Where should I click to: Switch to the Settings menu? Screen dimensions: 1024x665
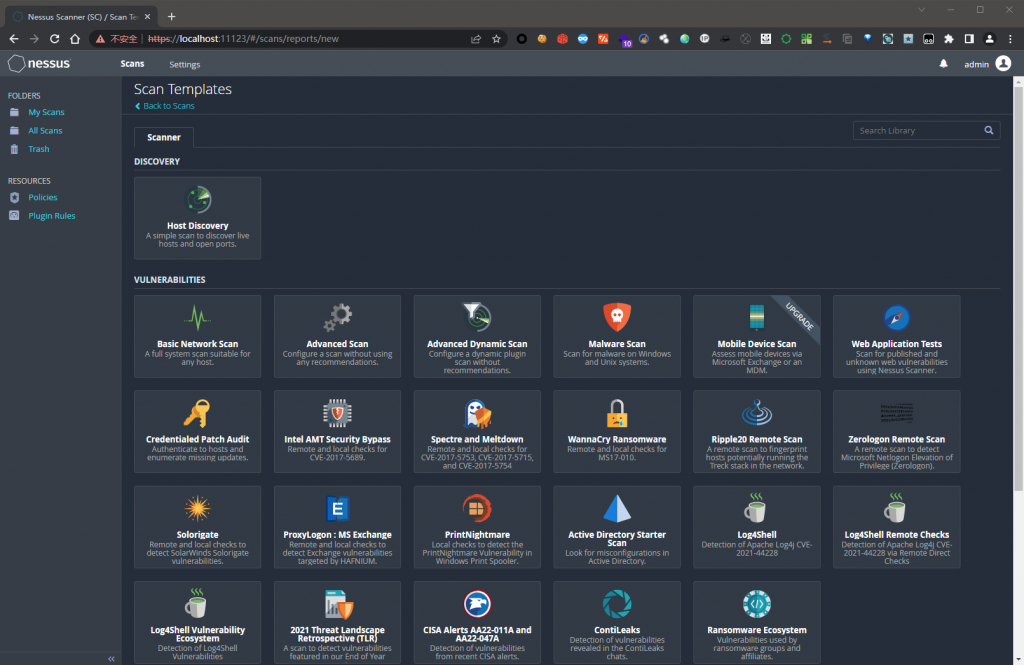tap(185, 64)
